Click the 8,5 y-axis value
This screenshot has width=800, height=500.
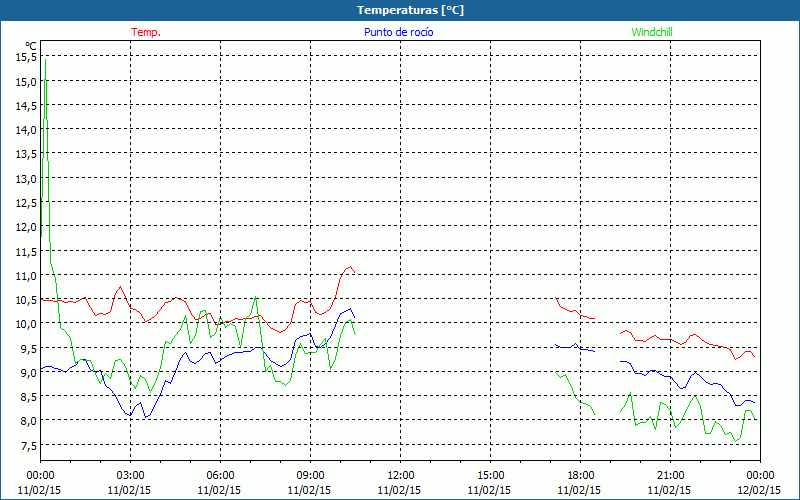click(x=28, y=396)
